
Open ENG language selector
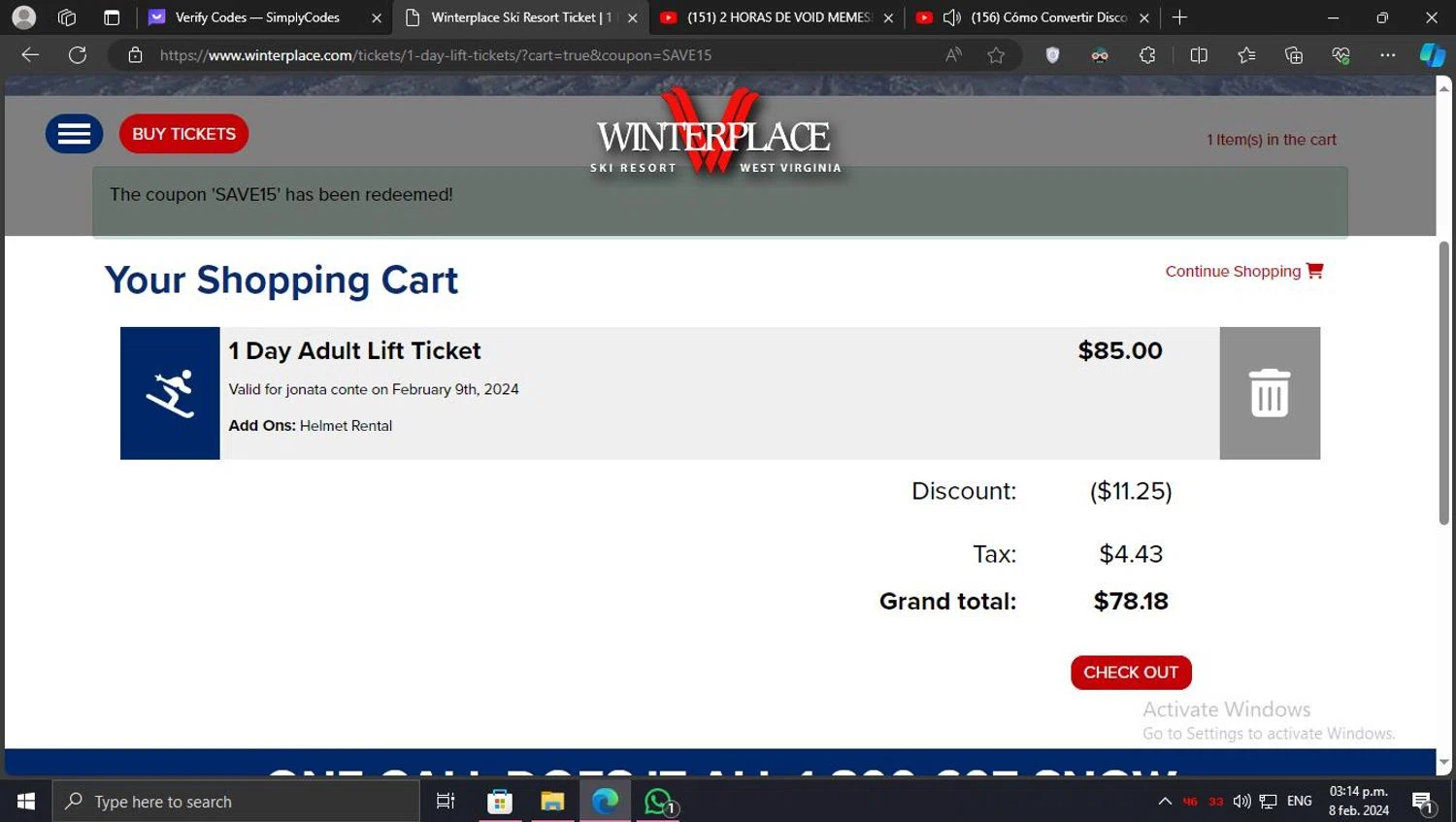1300,802
